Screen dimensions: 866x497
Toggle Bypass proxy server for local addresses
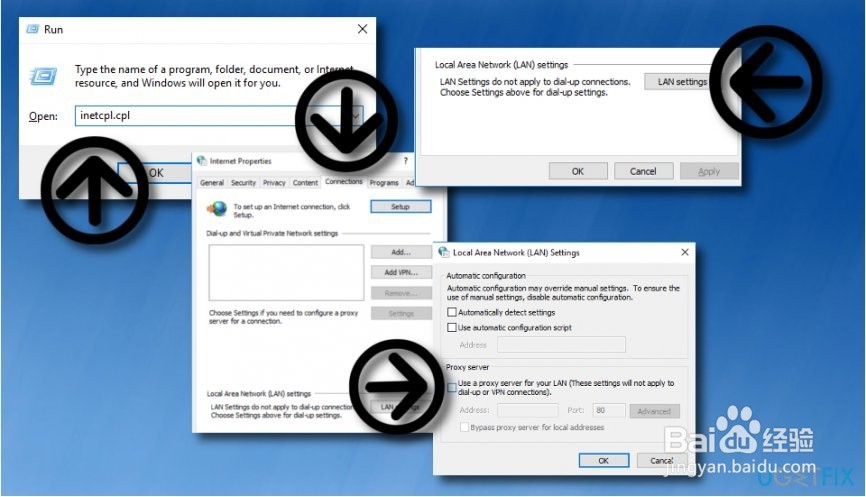[464, 427]
